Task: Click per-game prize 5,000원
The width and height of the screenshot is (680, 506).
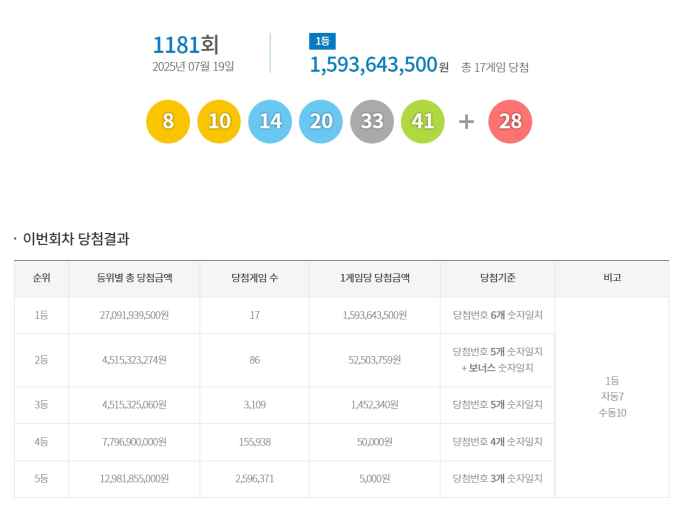Action: tap(375, 479)
